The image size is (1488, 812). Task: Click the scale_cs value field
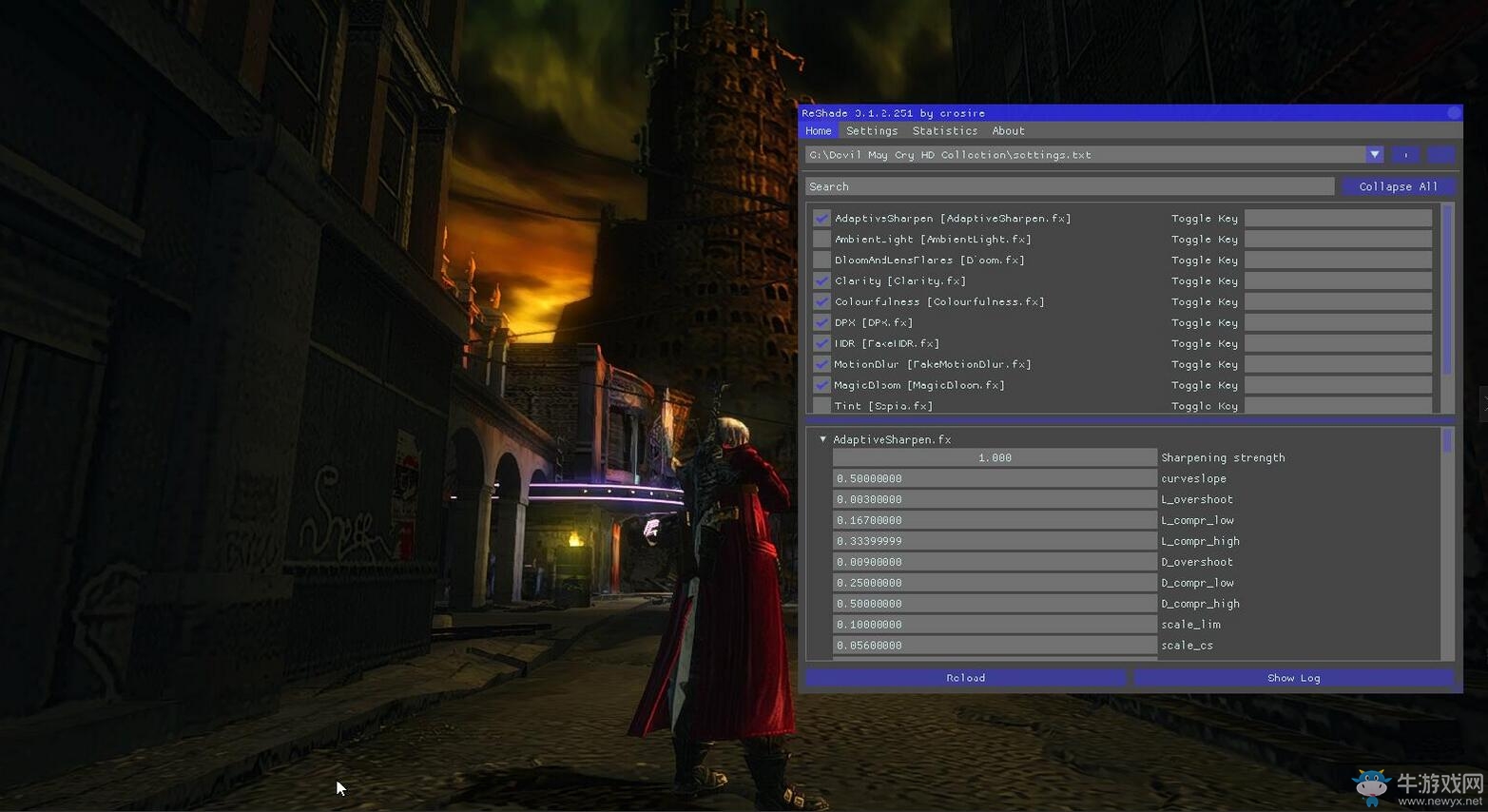tap(995, 647)
